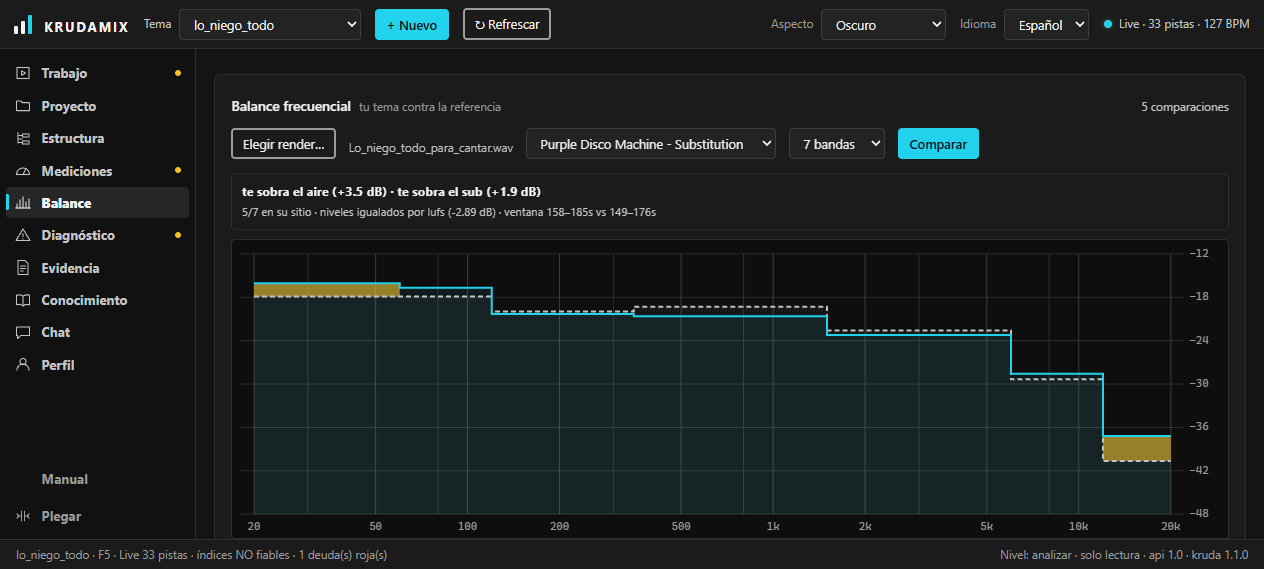Open the Evidencia section

click(70, 268)
